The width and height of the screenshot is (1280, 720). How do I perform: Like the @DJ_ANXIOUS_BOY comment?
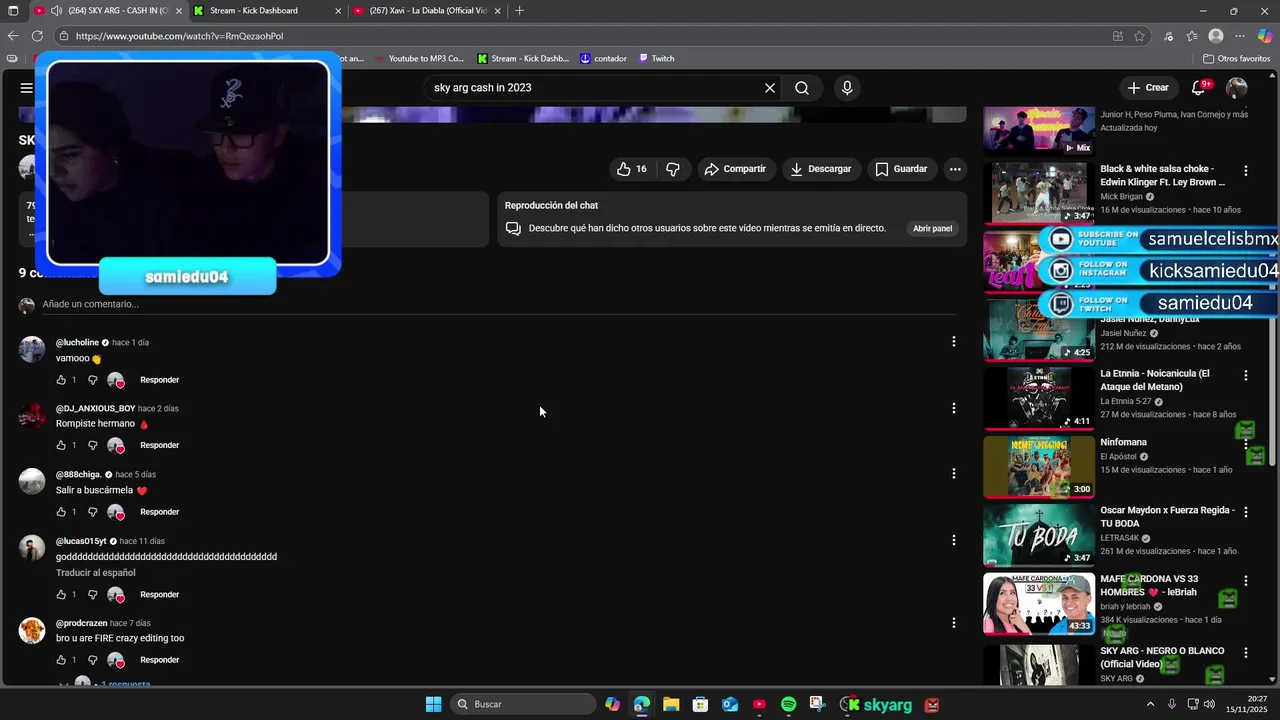coord(61,445)
